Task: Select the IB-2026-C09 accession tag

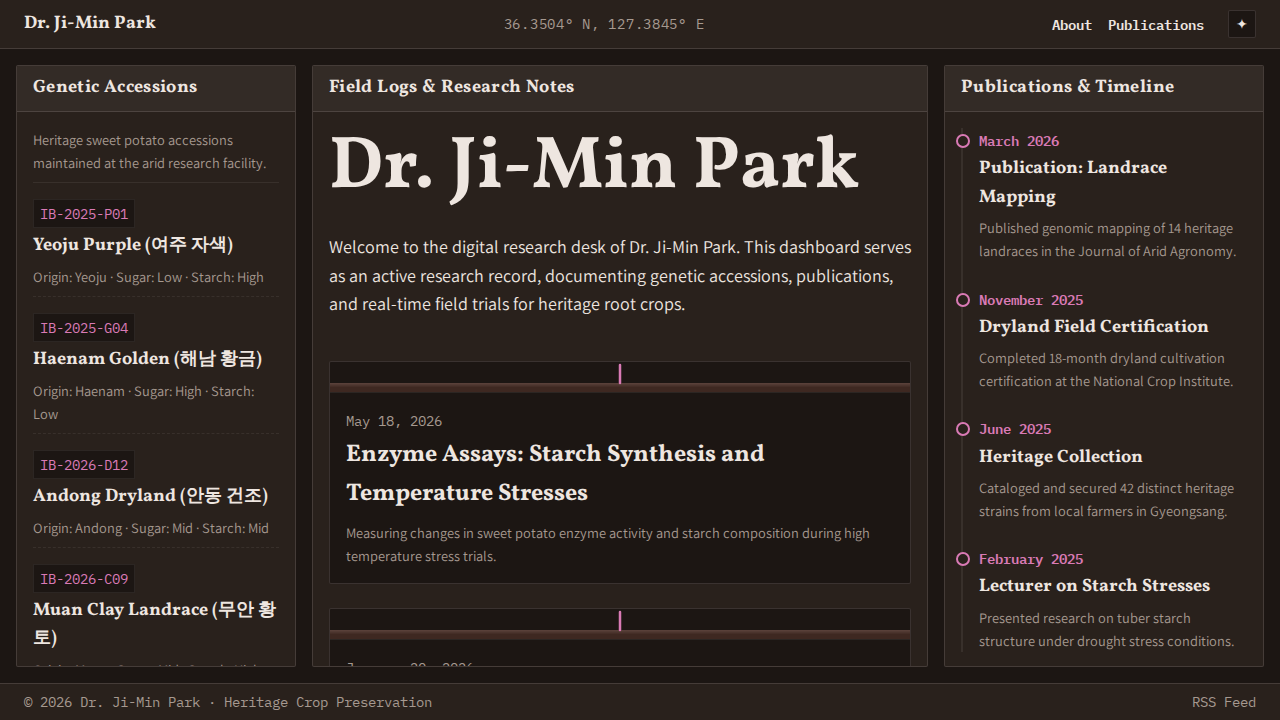Action: [84, 579]
